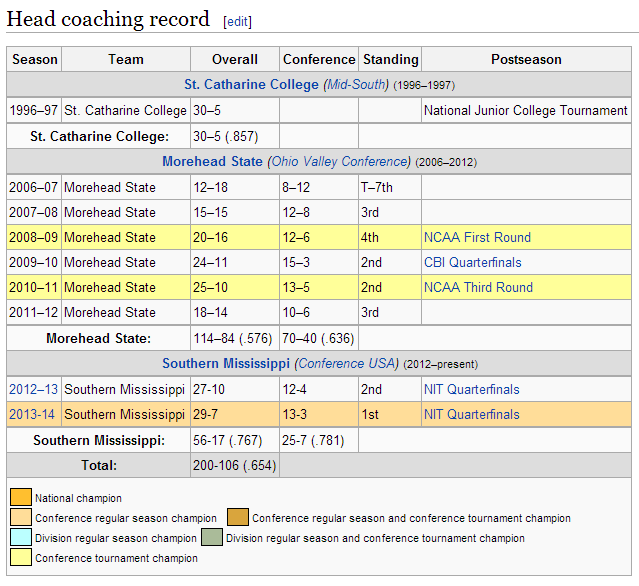The height and width of the screenshot is (586, 639).
Task: Select the 10–6 conference record cell
Action: [319, 312]
